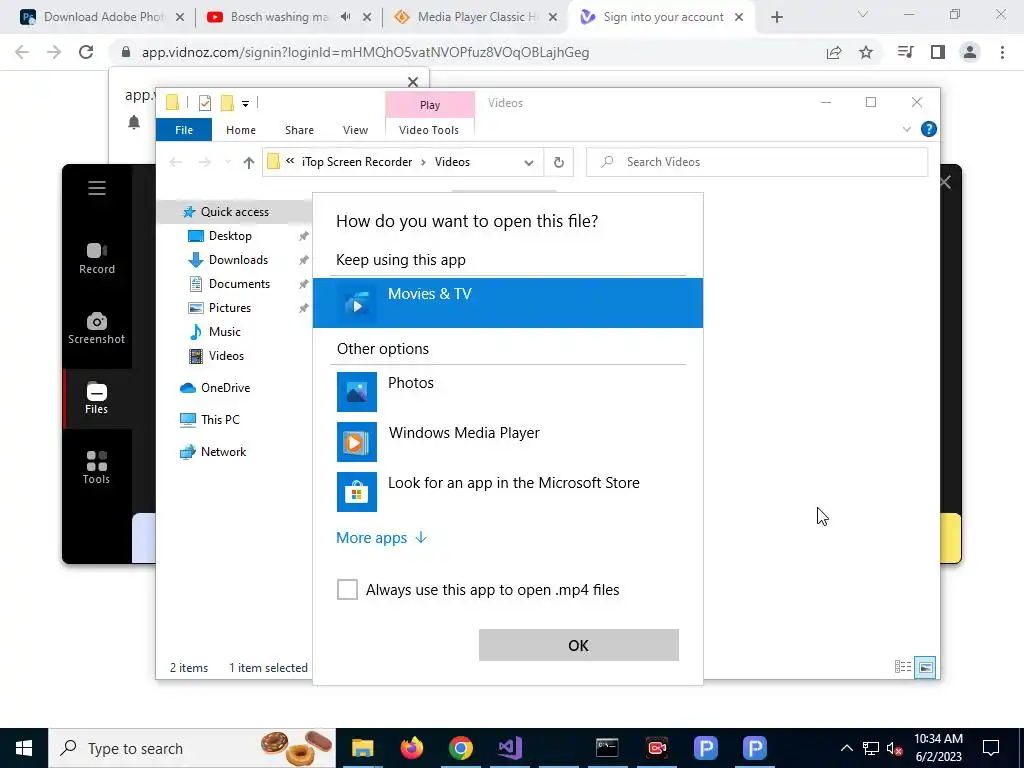1024x768 pixels.
Task: Open Tools section in iTop Screen Recorder
Action: [x=97, y=468]
